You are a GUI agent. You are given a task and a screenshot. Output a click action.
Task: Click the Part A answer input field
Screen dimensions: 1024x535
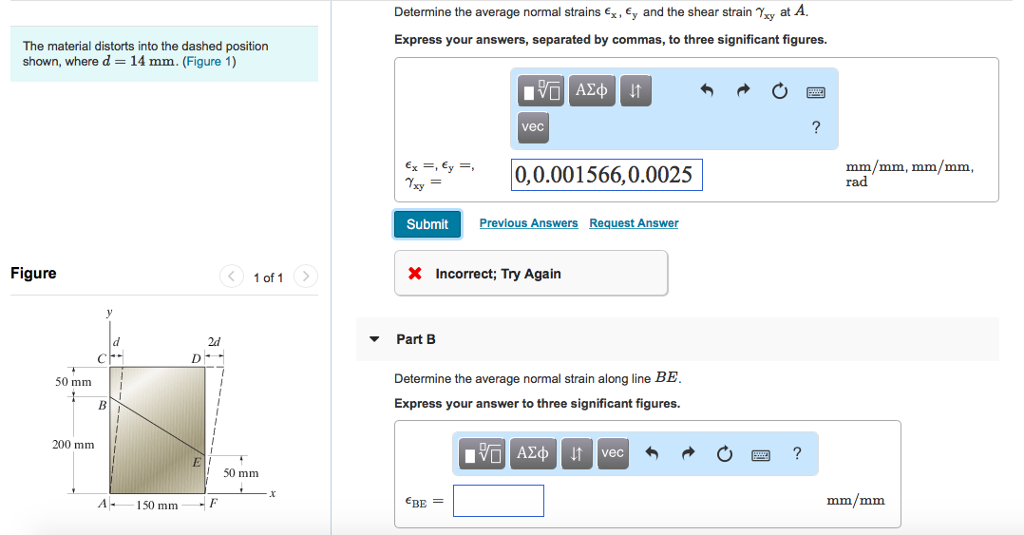point(607,175)
